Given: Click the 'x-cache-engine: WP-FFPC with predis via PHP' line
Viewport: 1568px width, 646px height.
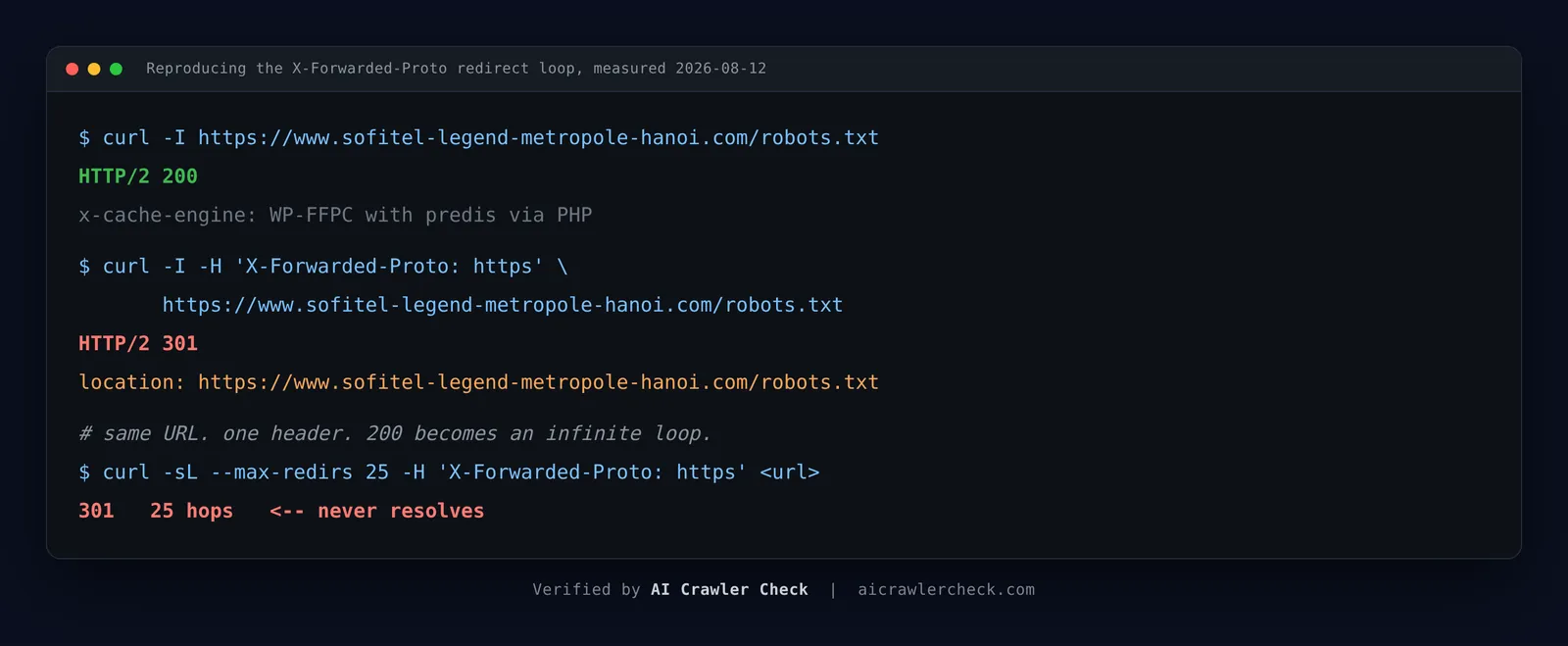Looking at the screenshot, I should pos(335,215).
